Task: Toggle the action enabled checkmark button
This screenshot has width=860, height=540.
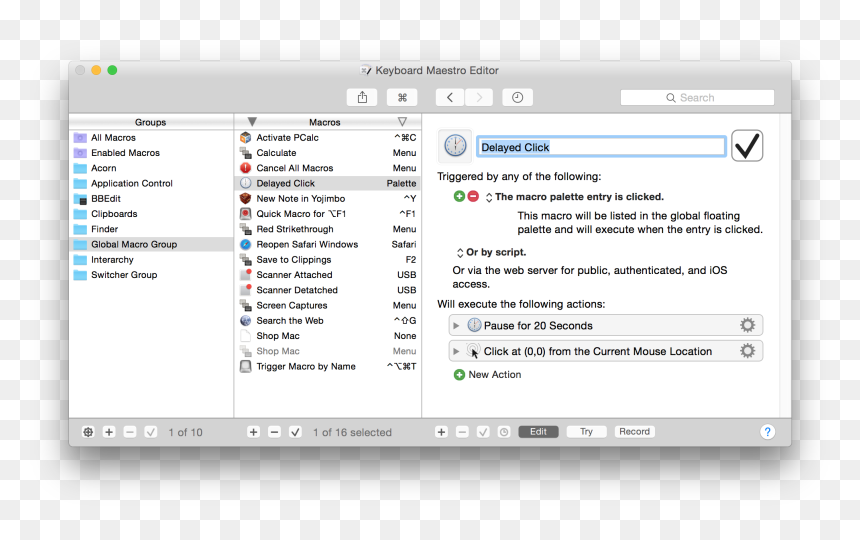Action: (483, 432)
